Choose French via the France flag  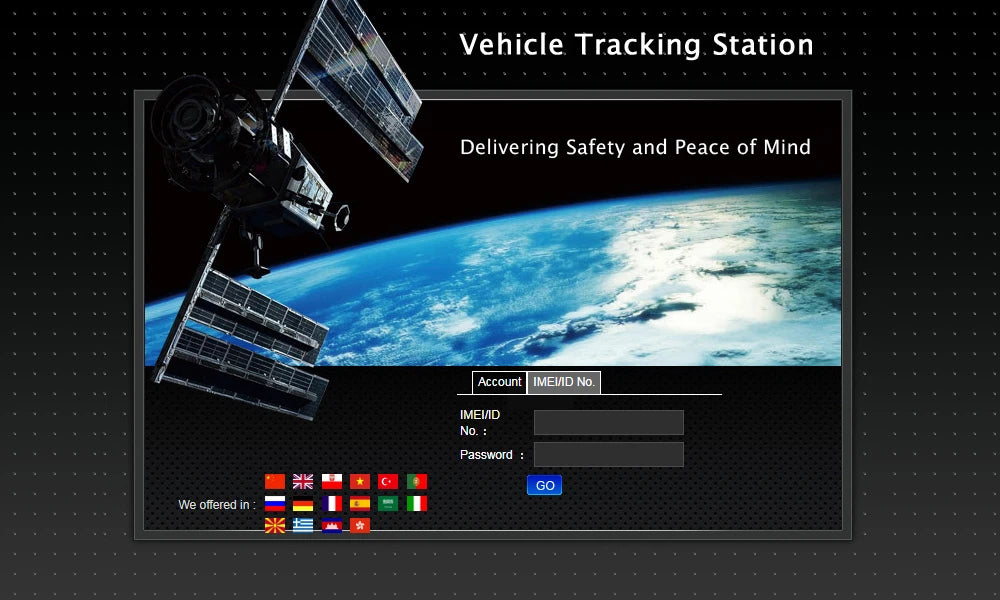coord(332,504)
